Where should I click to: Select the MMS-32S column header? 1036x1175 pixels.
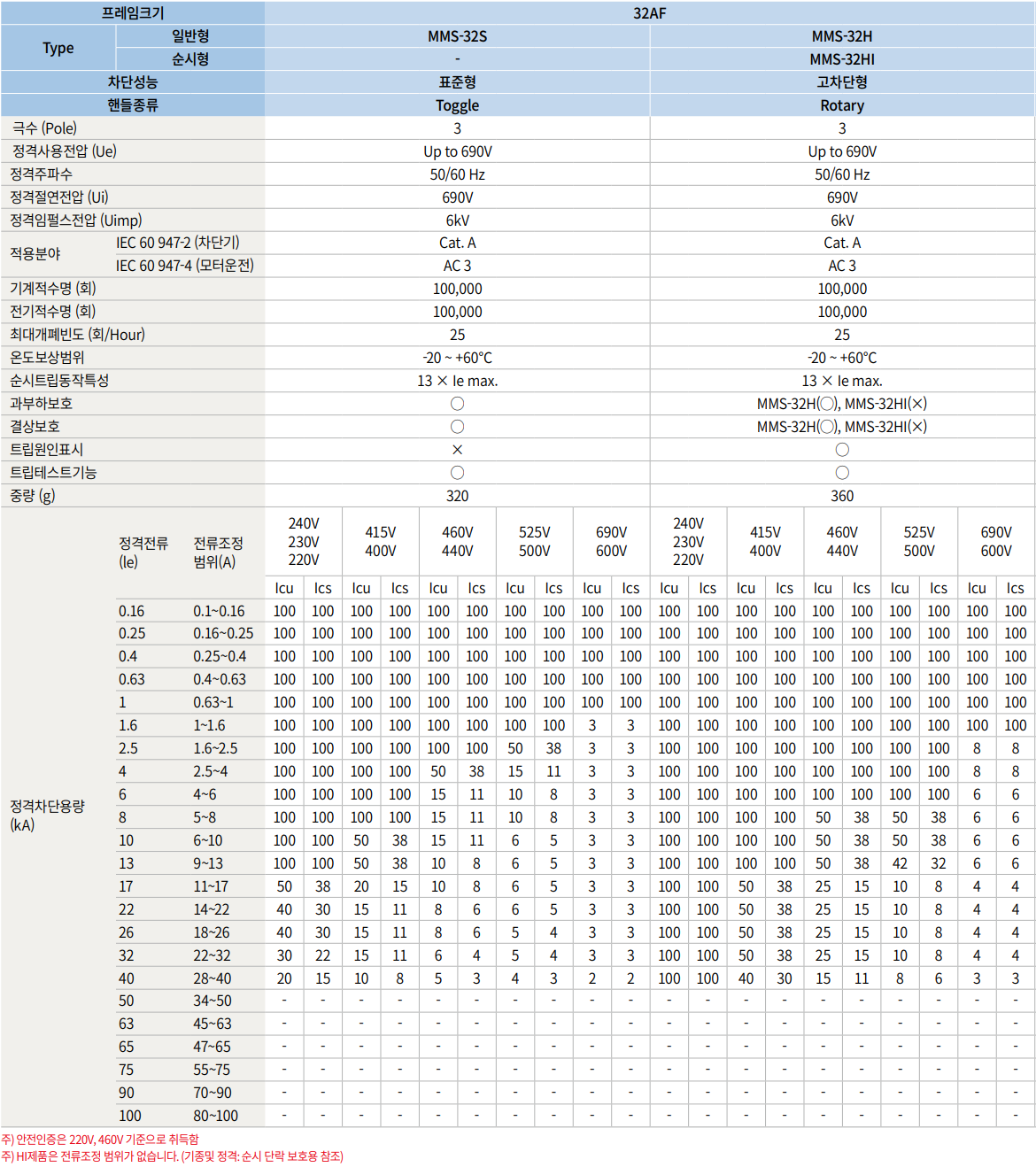[x=457, y=35]
